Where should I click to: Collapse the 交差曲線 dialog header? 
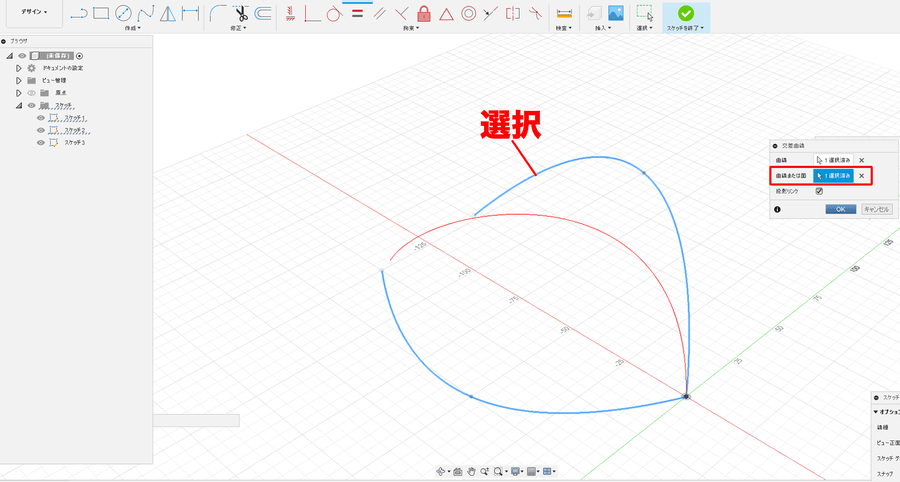coord(775,146)
